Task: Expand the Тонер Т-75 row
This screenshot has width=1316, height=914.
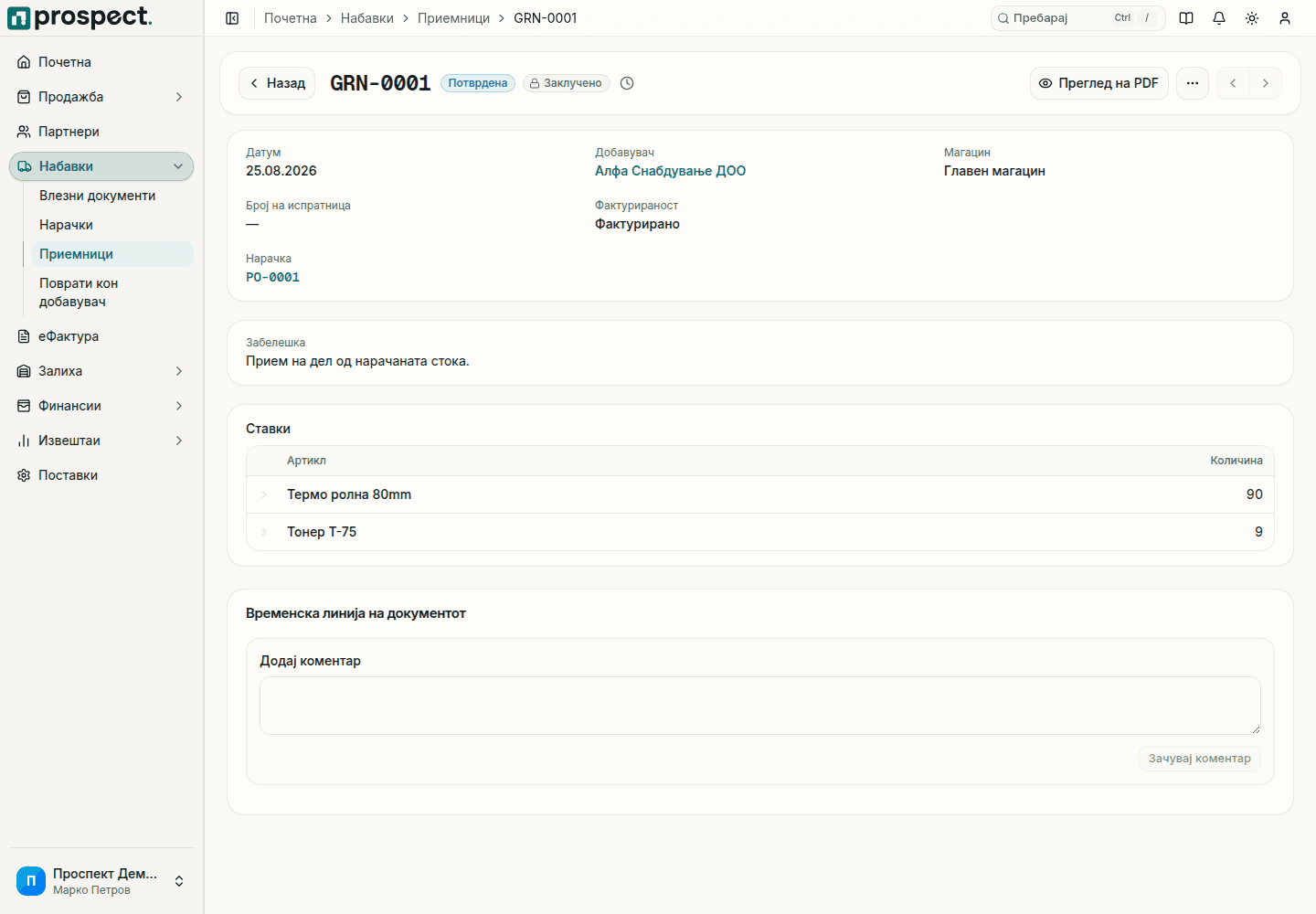Action: 264,532
